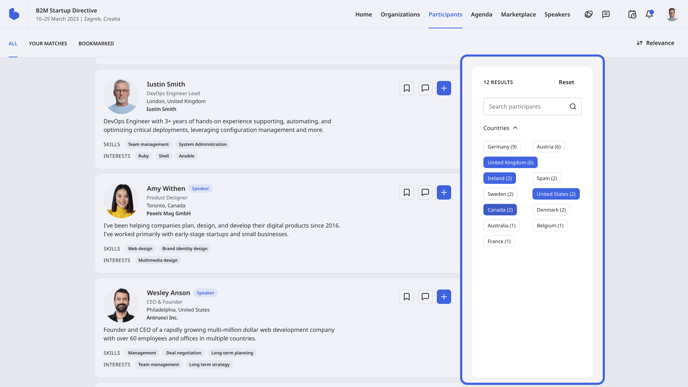Click Wesley Anson's profile photo

[121, 305]
